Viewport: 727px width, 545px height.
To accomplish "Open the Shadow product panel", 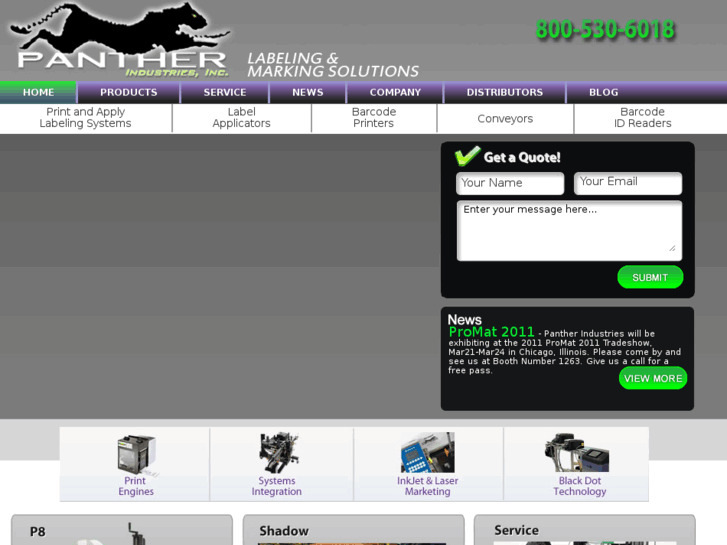I will click(x=353, y=530).
